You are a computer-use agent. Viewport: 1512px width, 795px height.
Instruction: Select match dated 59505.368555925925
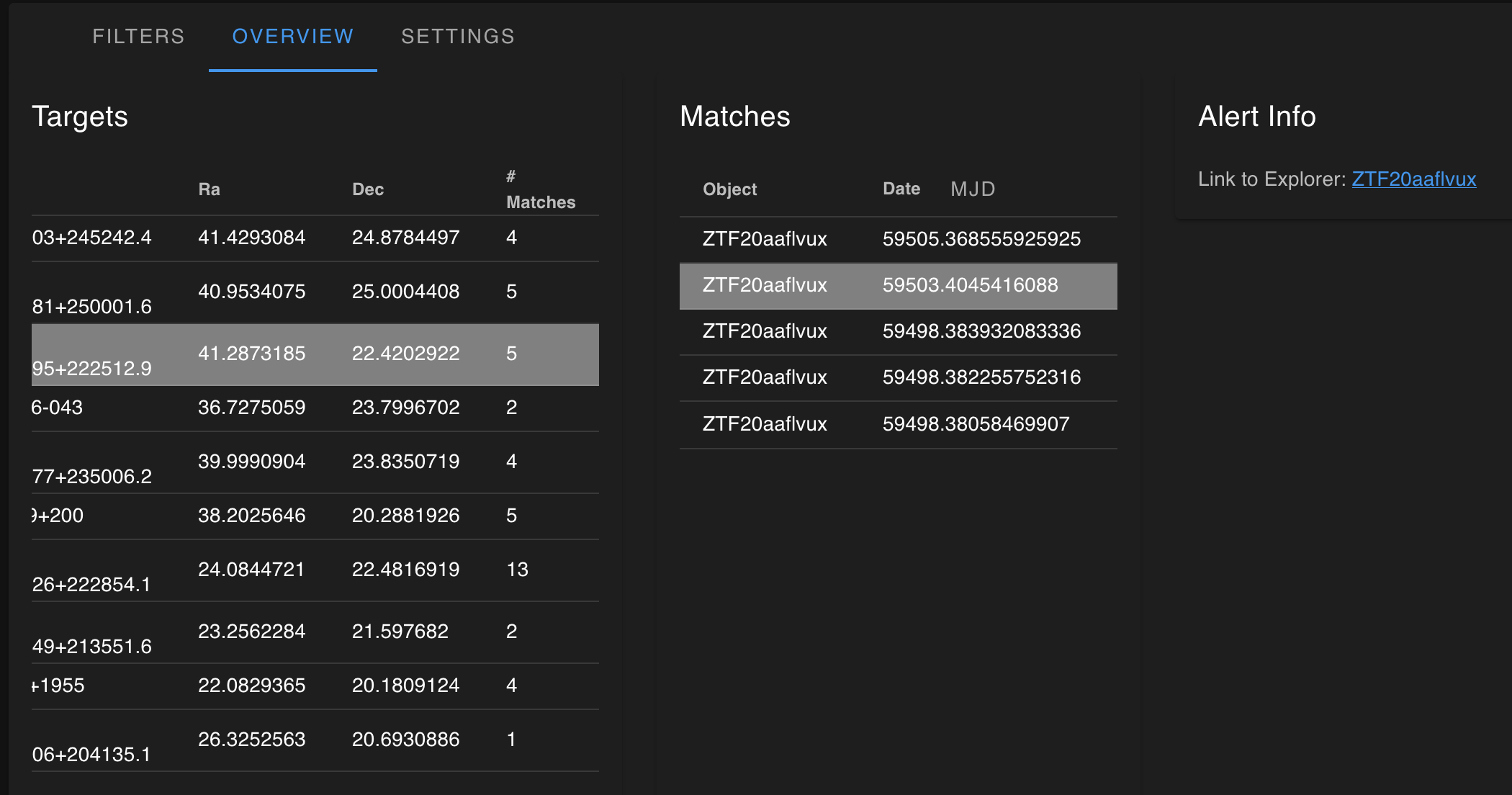(x=898, y=239)
